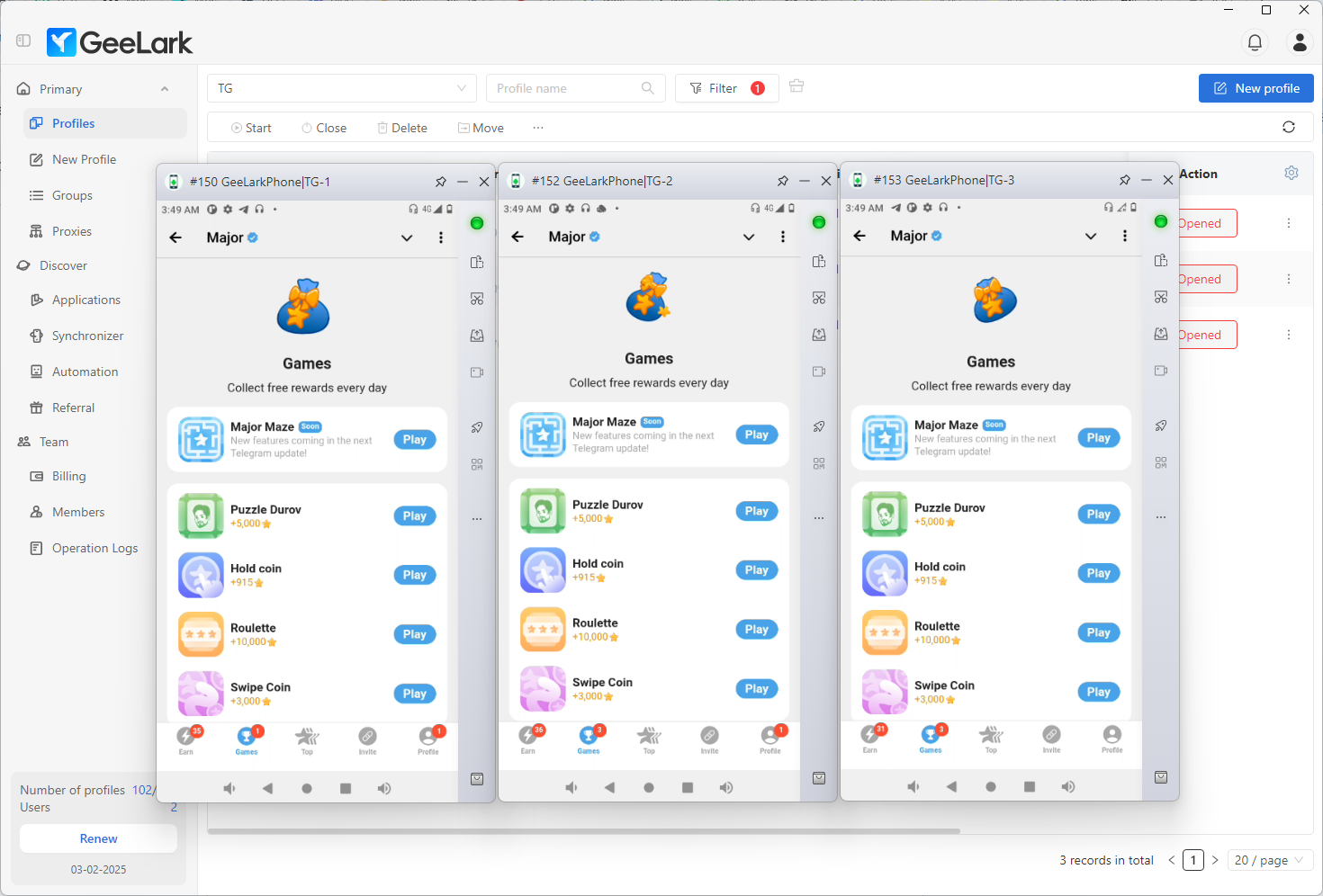The image size is (1323, 896).
Task: Click the rotate screen icon in TG-3 side toolbar
Action: (1161, 260)
